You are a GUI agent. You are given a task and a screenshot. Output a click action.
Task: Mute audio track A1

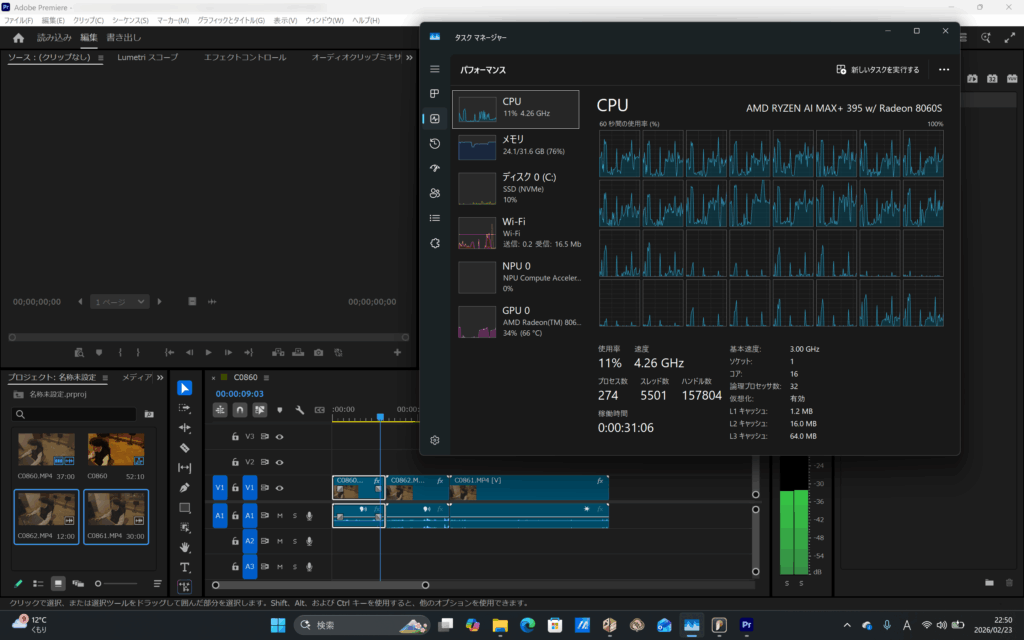[280, 515]
